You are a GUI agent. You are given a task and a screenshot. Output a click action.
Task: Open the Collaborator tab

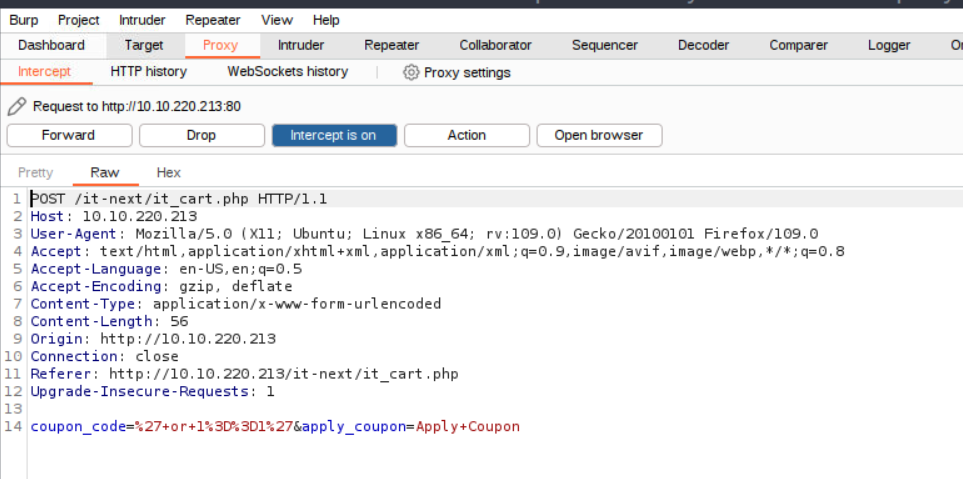point(495,45)
